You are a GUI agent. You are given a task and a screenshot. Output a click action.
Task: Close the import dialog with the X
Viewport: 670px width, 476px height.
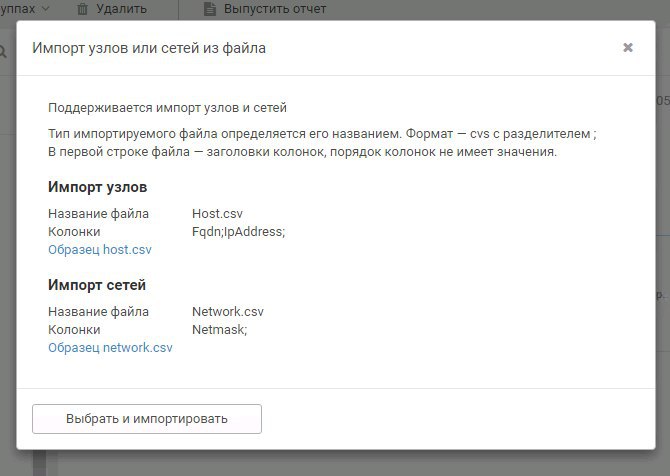click(x=628, y=47)
